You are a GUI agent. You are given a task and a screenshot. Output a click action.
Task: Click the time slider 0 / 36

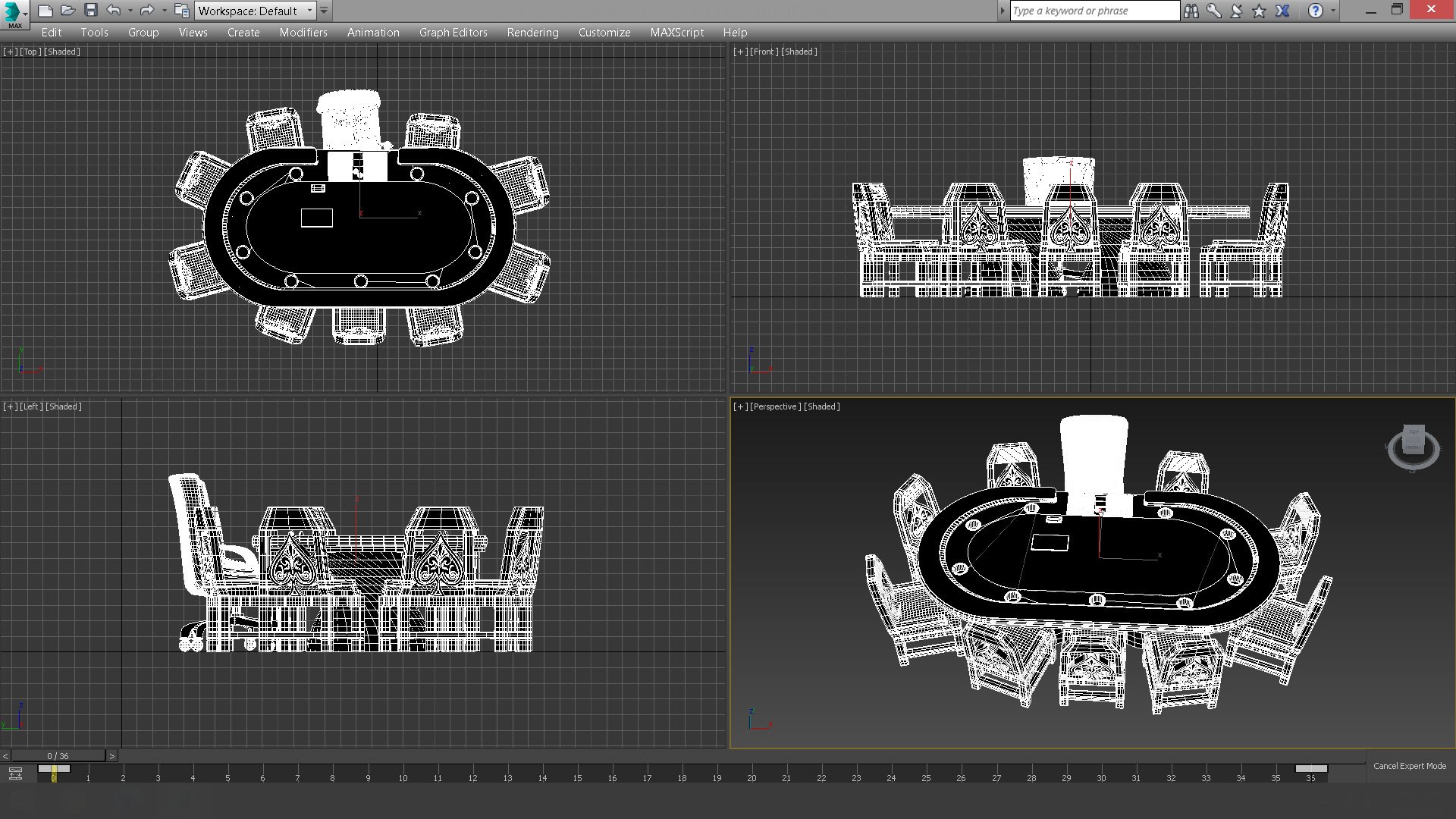pyautogui.click(x=58, y=756)
